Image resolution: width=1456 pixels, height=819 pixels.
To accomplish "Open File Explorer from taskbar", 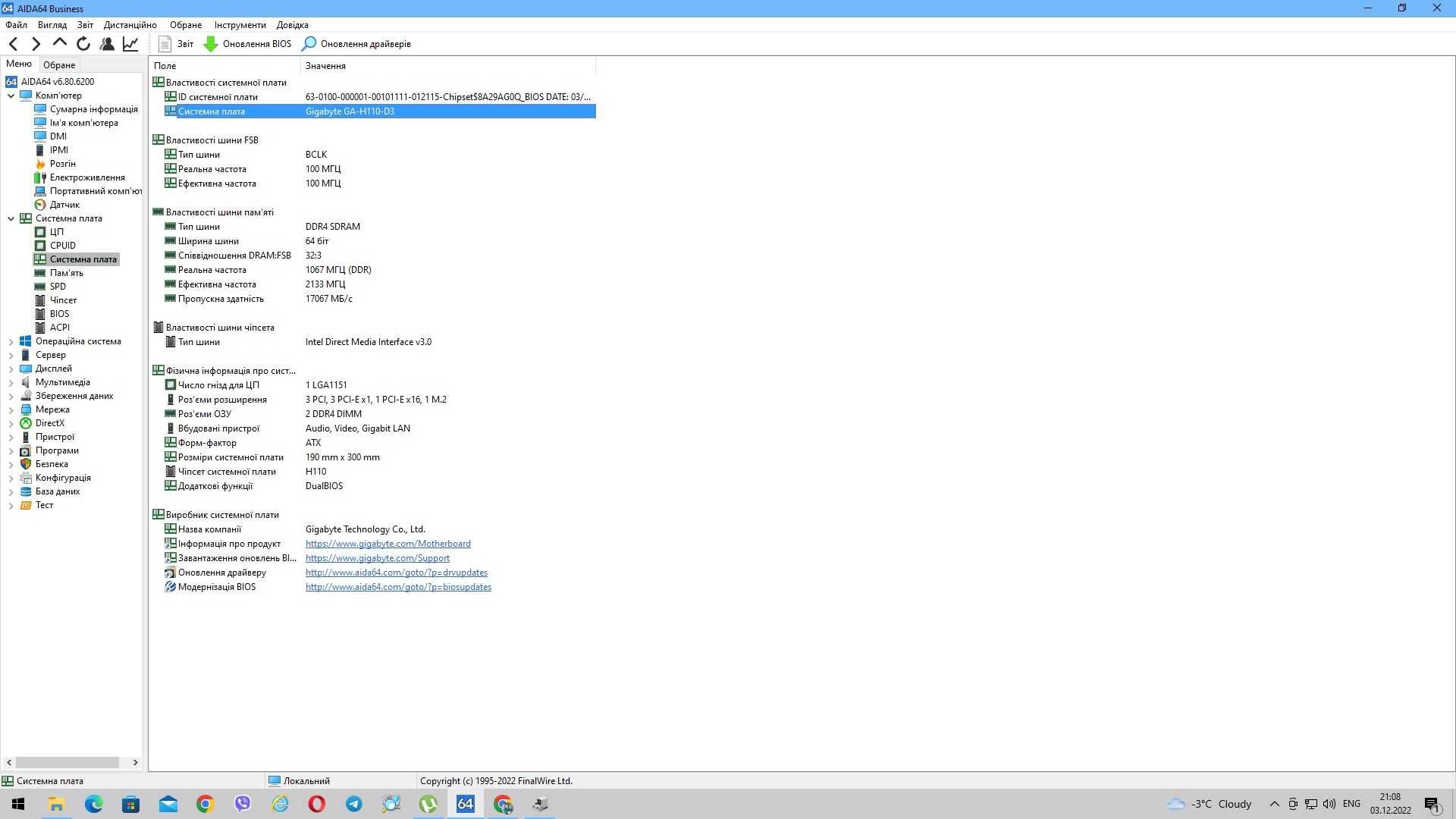I will click(x=56, y=804).
